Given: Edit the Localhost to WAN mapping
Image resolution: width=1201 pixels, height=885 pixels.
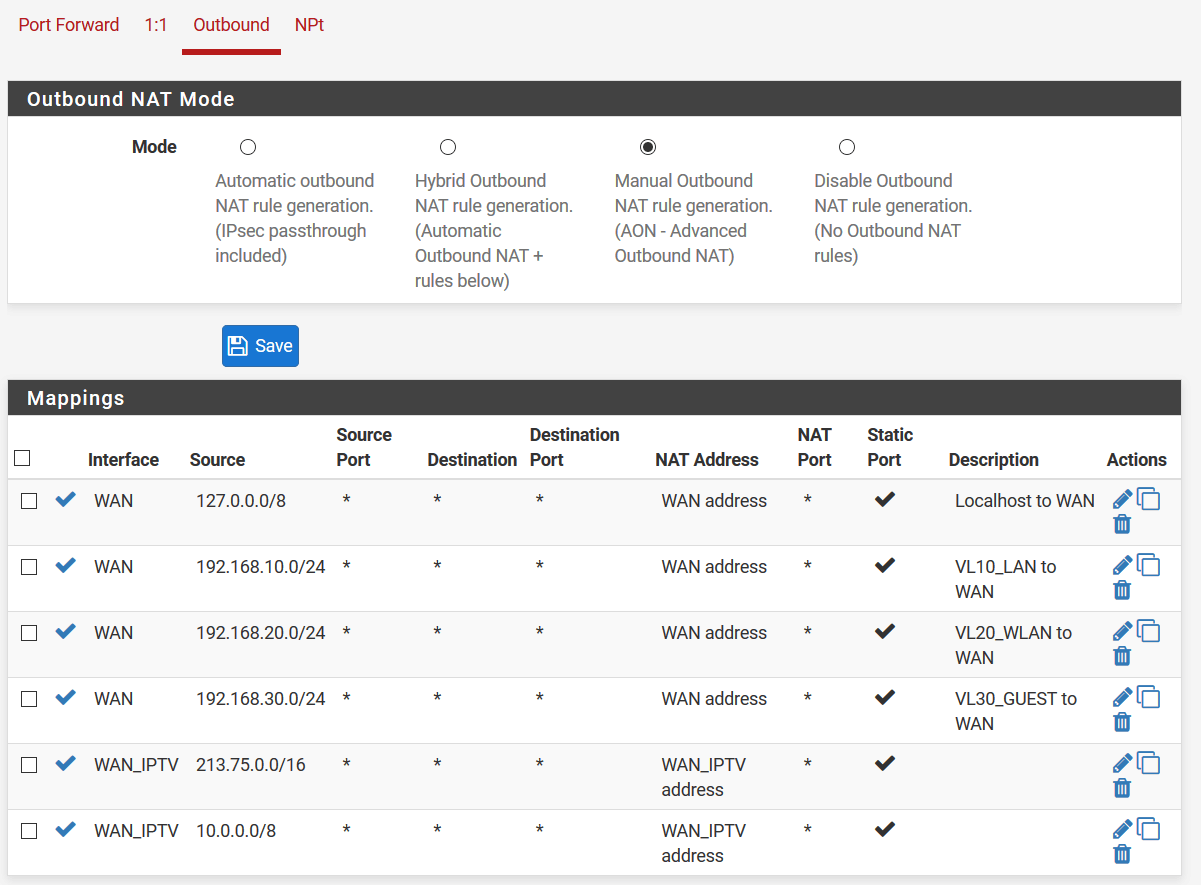Looking at the screenshot, I should point(1122,499).
